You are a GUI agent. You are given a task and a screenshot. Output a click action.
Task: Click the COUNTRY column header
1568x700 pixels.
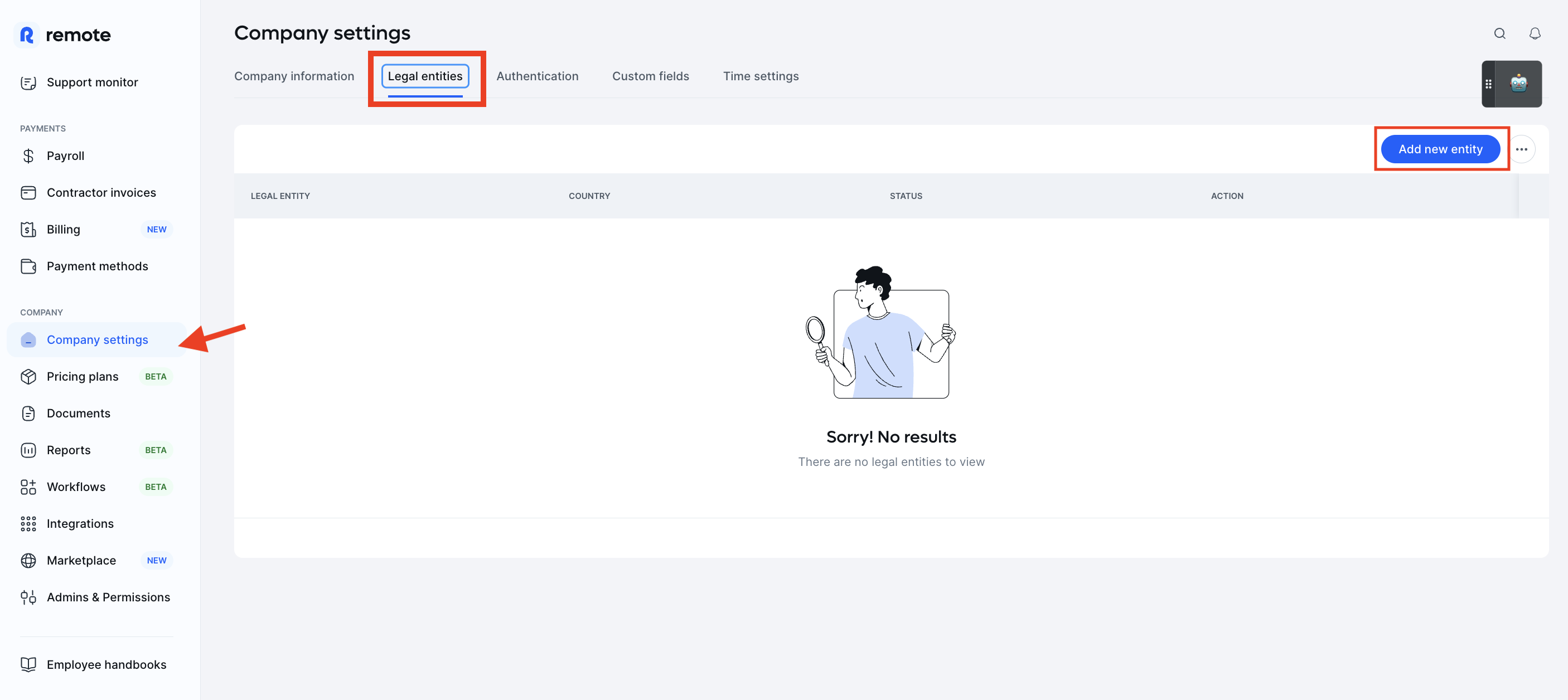[589, 196]
